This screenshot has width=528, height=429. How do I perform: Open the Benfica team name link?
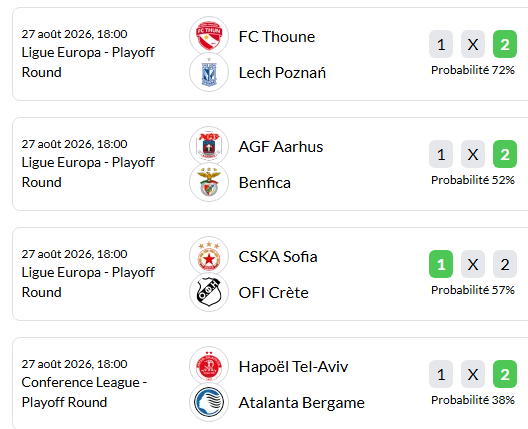click(x=265, y=183)
